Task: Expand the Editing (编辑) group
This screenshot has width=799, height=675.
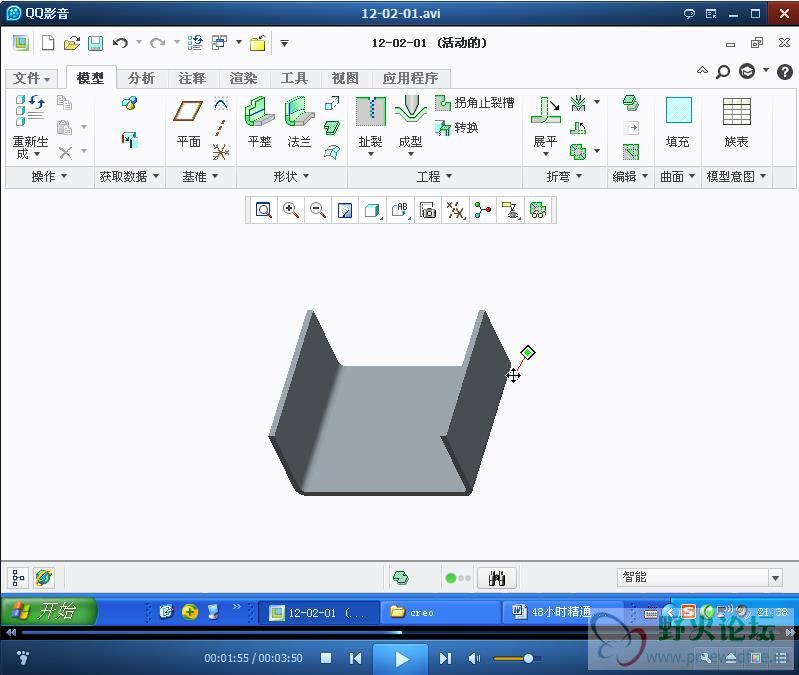Action: pos(630,176)
